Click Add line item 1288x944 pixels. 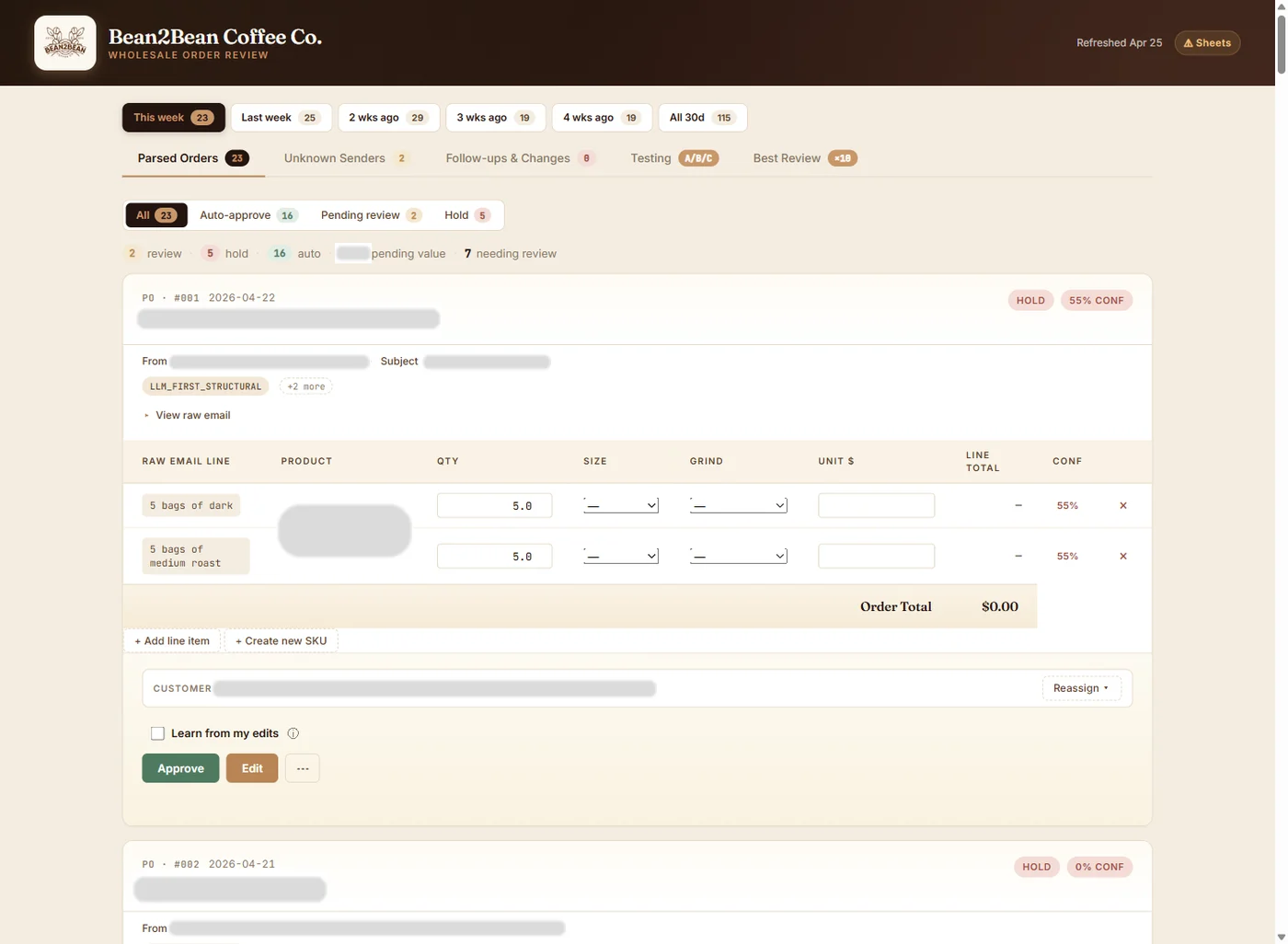pos(172,640)
